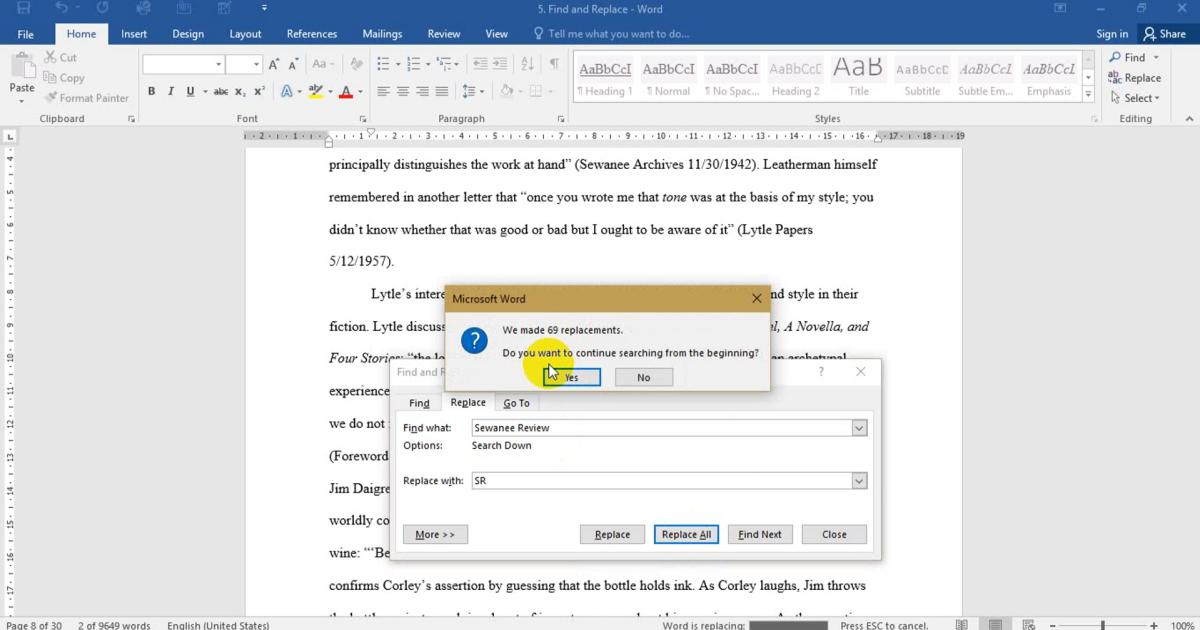Click the Bold formatting icon

[151, 91]
